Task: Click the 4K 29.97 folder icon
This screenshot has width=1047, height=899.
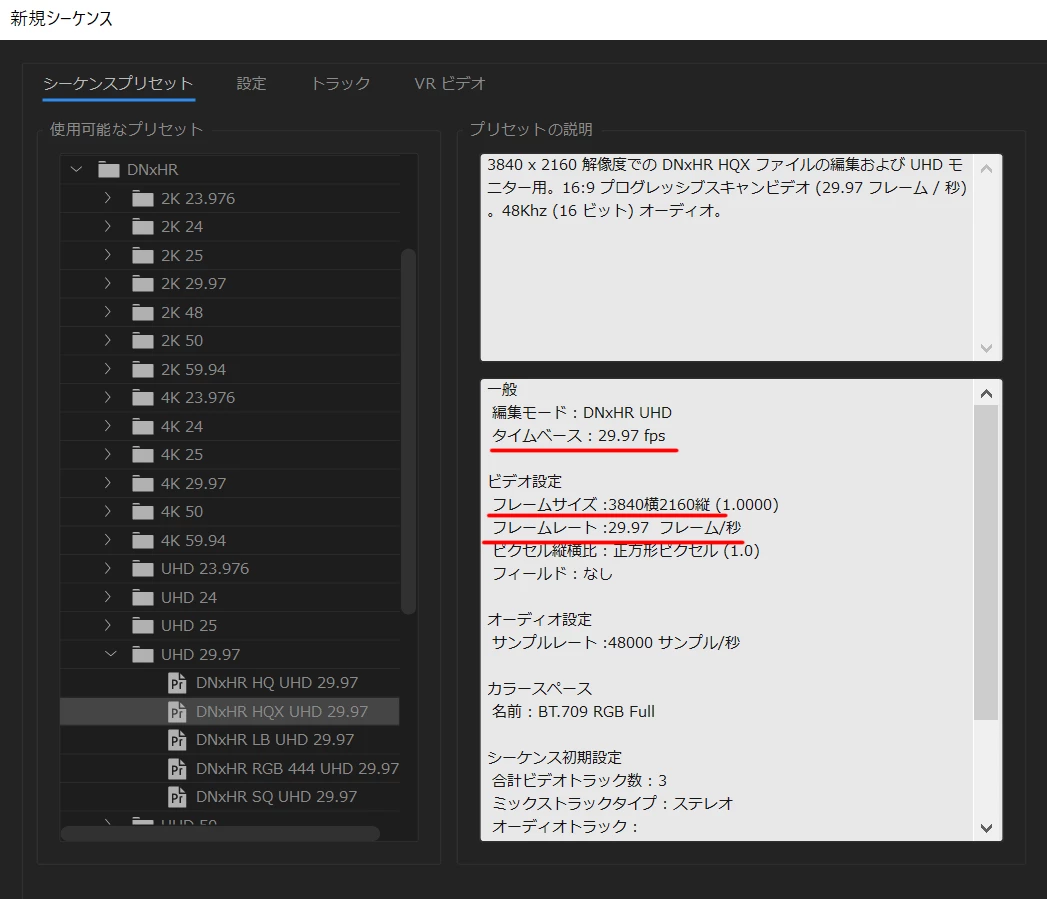Action: coord(143,483)
